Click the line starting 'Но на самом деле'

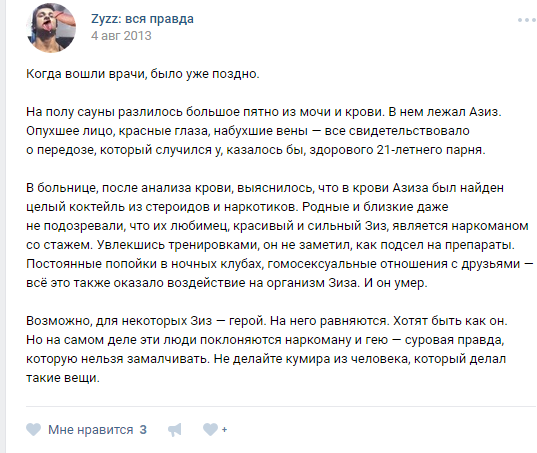265,340
